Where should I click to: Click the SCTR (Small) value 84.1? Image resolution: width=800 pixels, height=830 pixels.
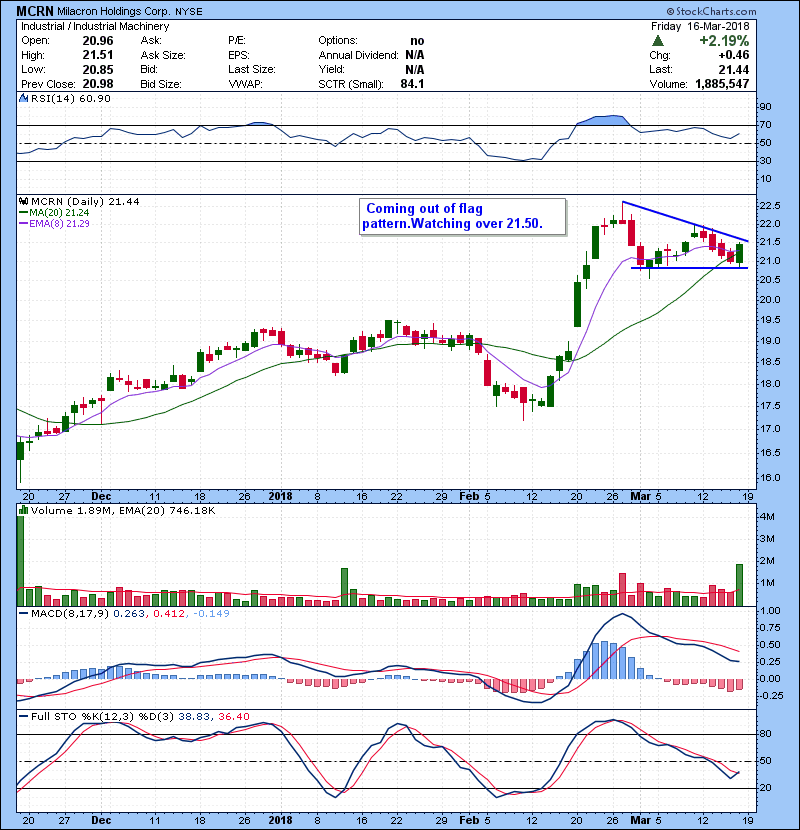tap(412, 84)
